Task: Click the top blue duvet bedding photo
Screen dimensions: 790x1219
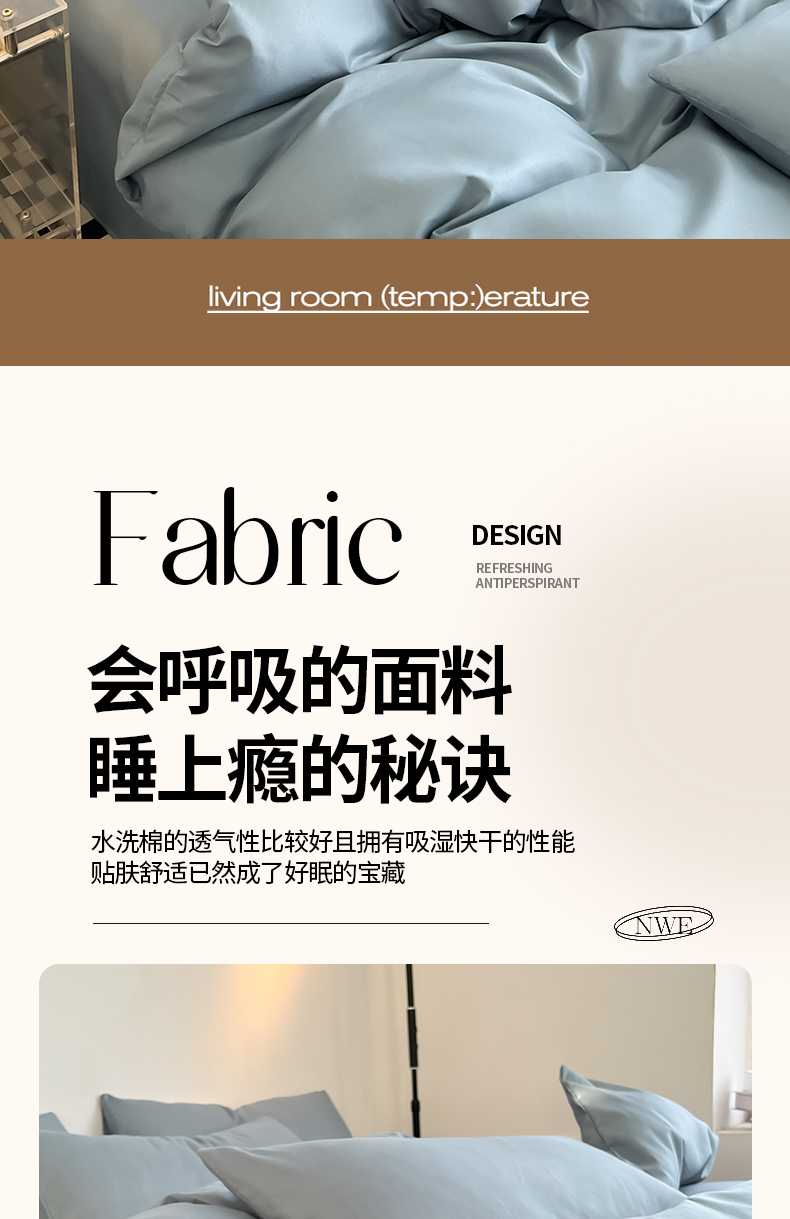Action: tap(395, 119)
